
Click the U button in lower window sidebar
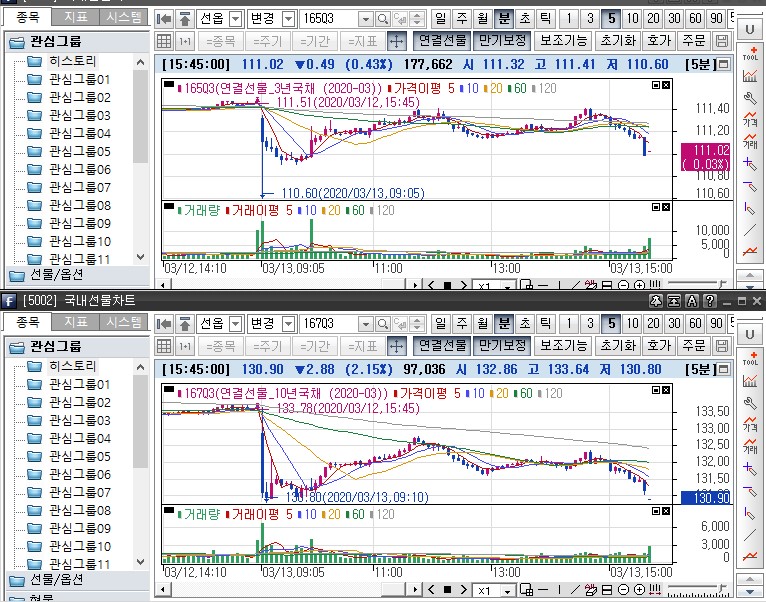coord(750,335)
